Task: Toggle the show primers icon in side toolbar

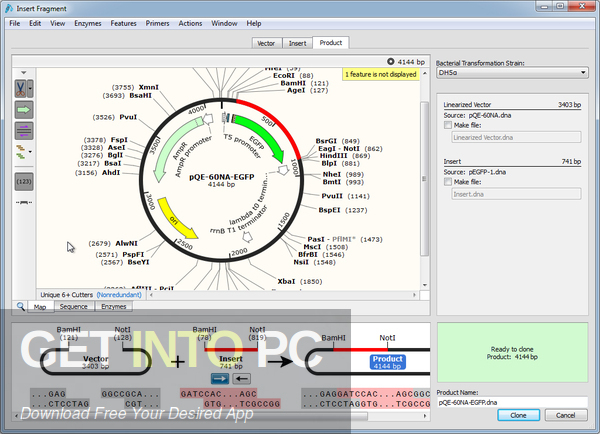Action: (x=24, y=131)
